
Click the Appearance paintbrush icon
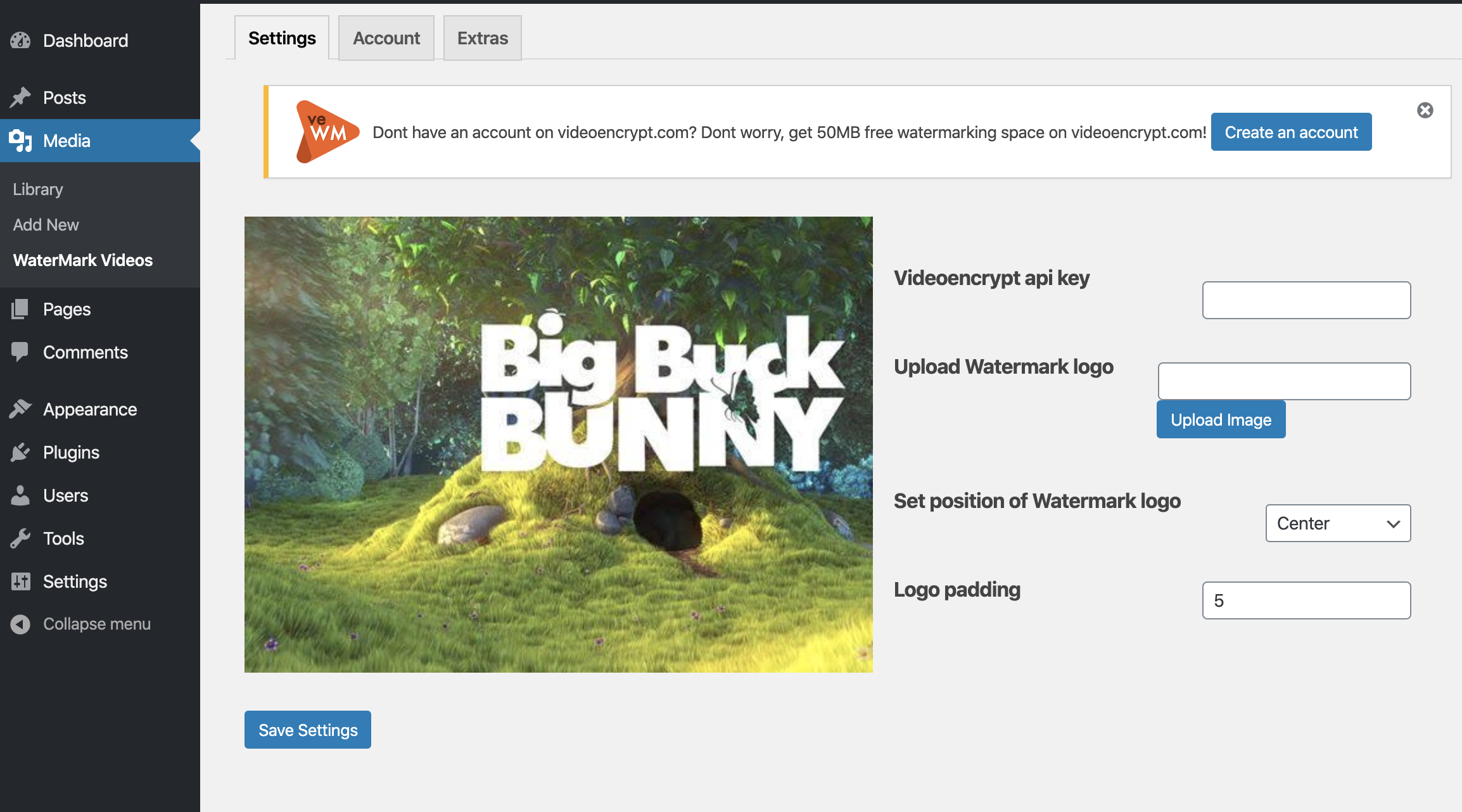(x=20, y=409)
